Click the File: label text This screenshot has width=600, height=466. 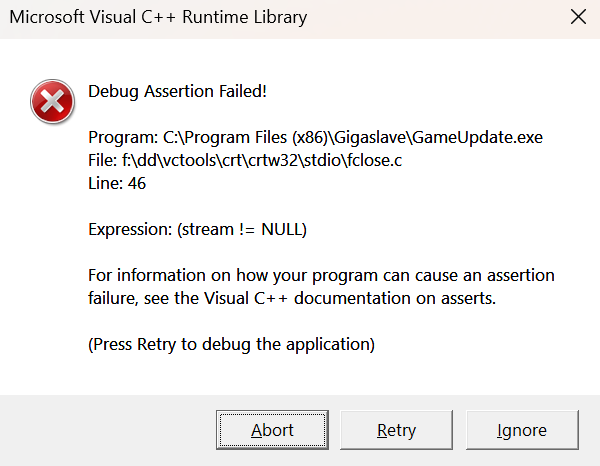[102, 160]
